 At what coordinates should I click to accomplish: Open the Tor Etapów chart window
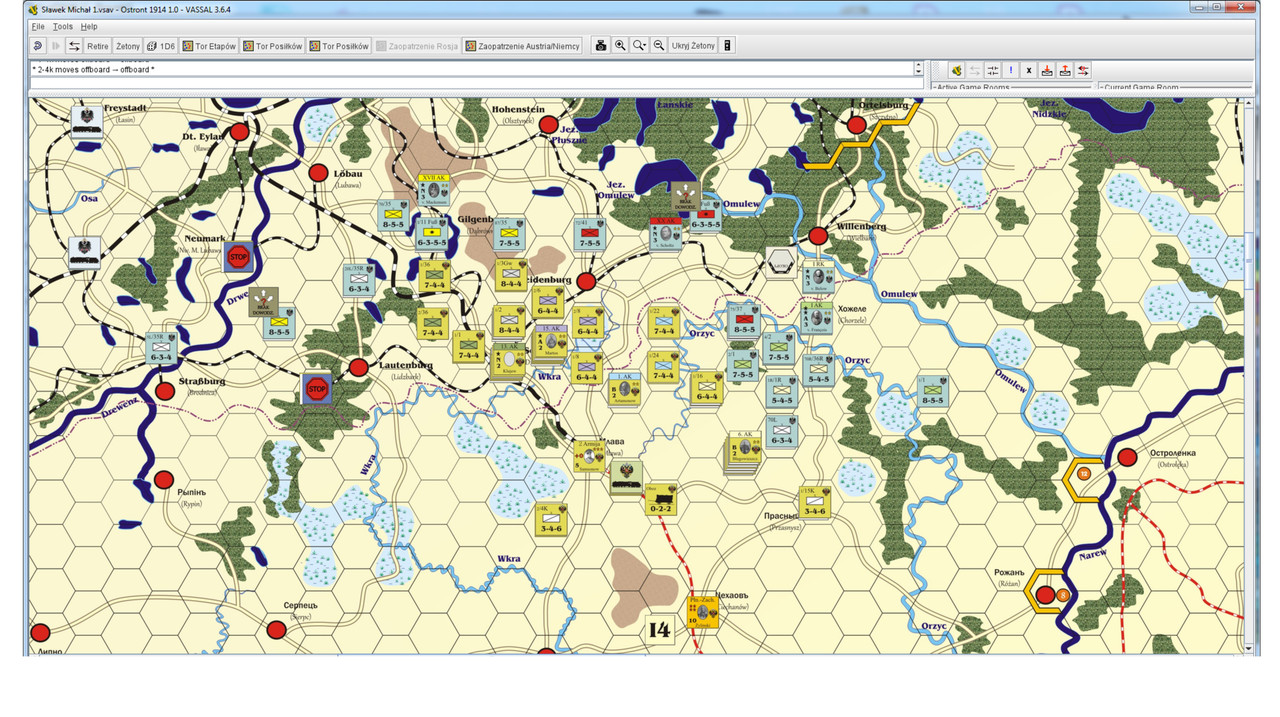pos(209,46)
